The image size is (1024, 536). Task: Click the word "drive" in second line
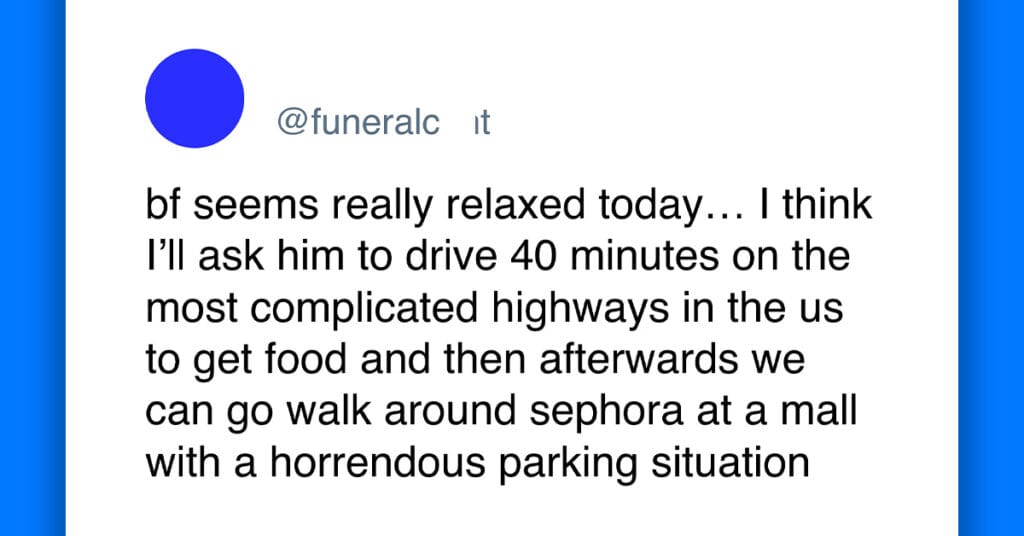[451, 256]
